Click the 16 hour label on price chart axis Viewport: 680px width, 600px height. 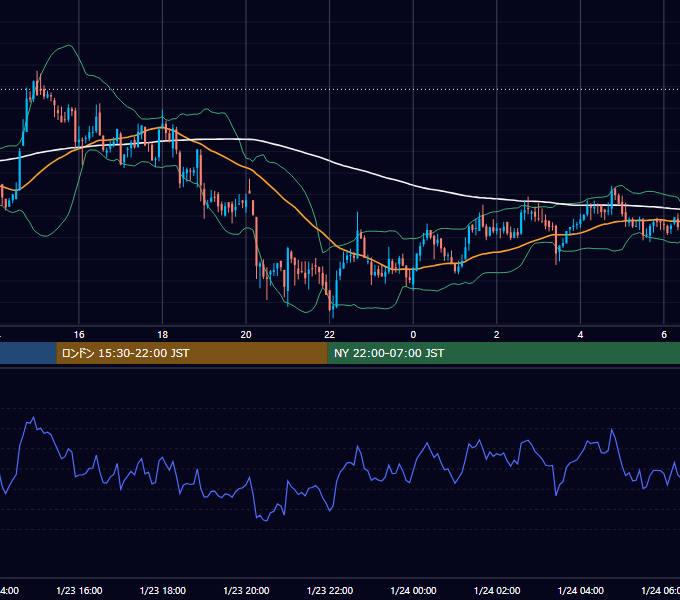tap(79, 335)
